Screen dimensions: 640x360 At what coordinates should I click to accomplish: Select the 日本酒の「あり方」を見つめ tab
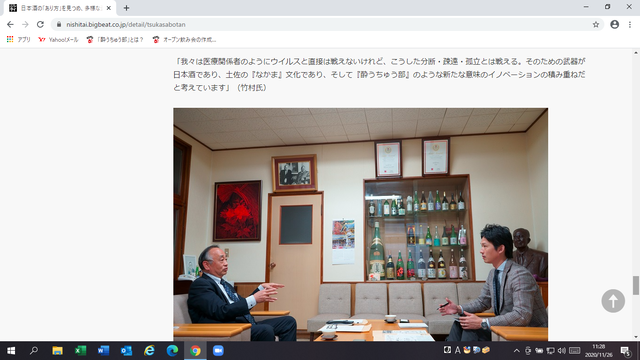click(x=60, y=8)
